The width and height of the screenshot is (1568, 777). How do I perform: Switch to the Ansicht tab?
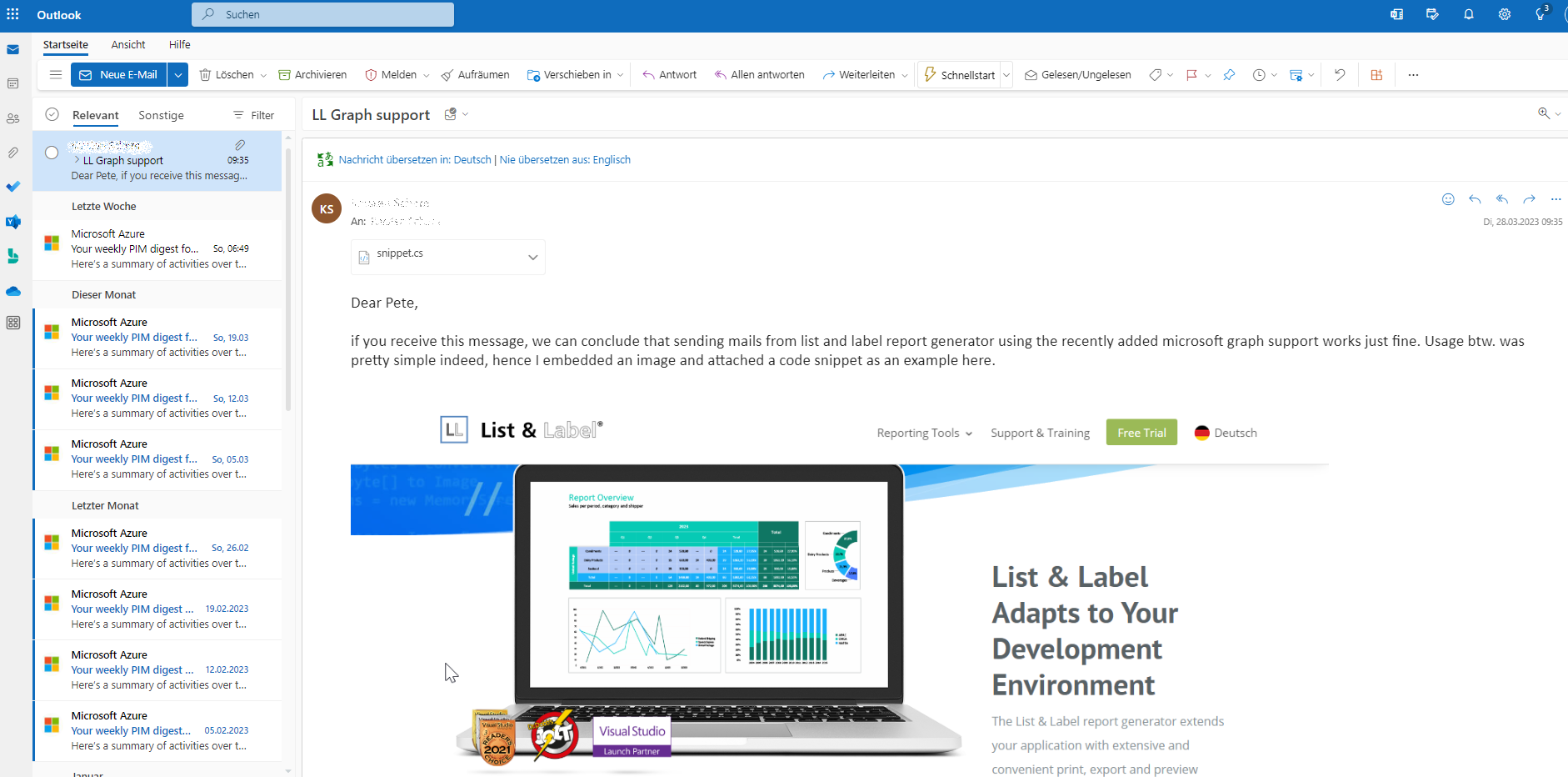coord(128,44)
